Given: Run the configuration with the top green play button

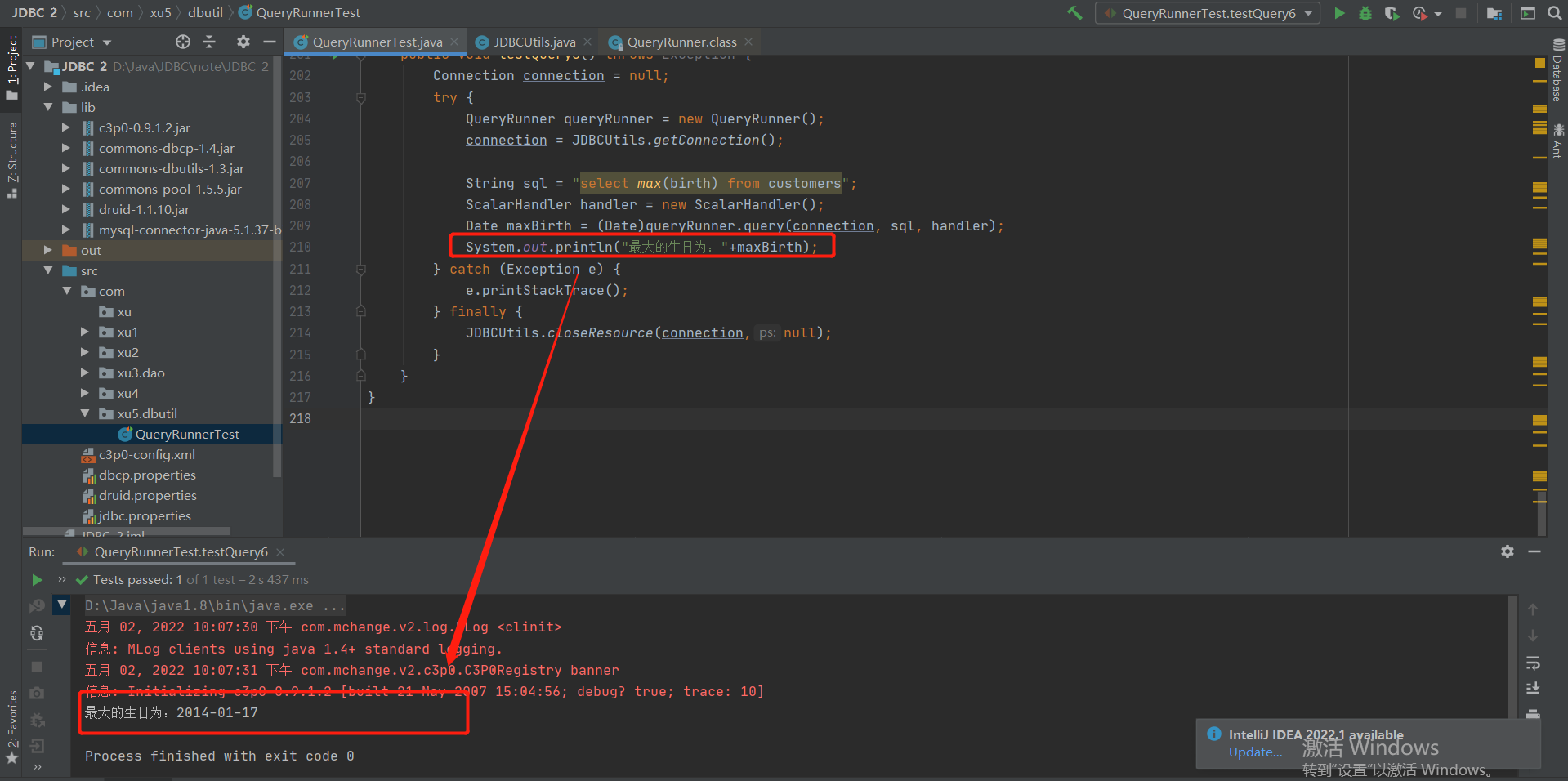Looking at the screenshot, I should pos(1339,13).
